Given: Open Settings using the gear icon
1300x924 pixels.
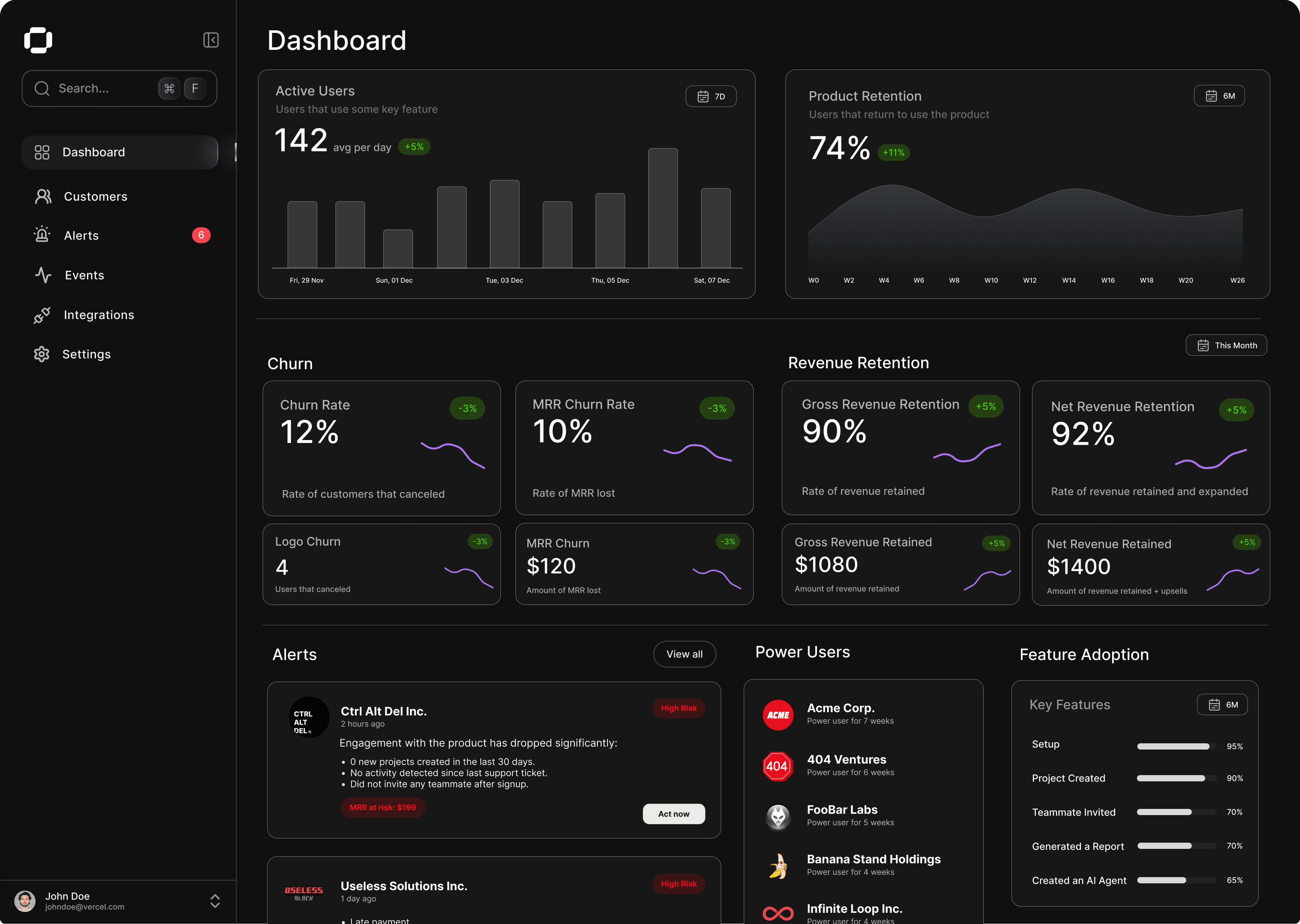Looking at the screenshot, I should coord(42,354).
